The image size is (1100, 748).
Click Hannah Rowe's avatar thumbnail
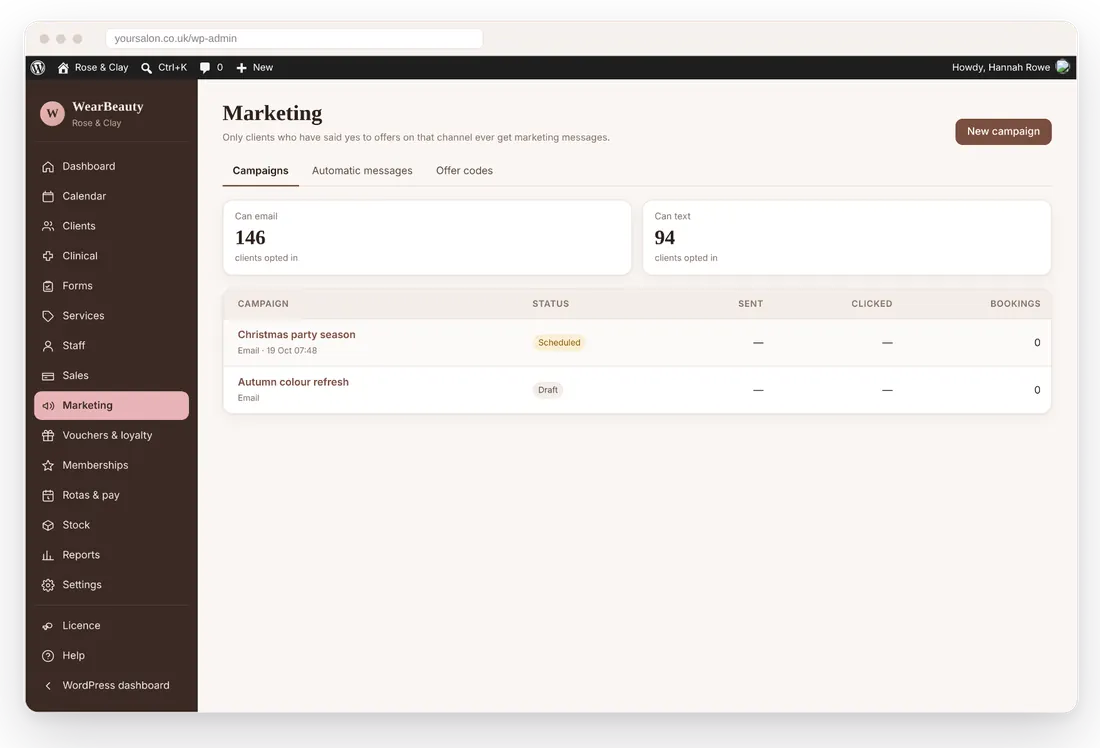click(x=1063, y=67)
